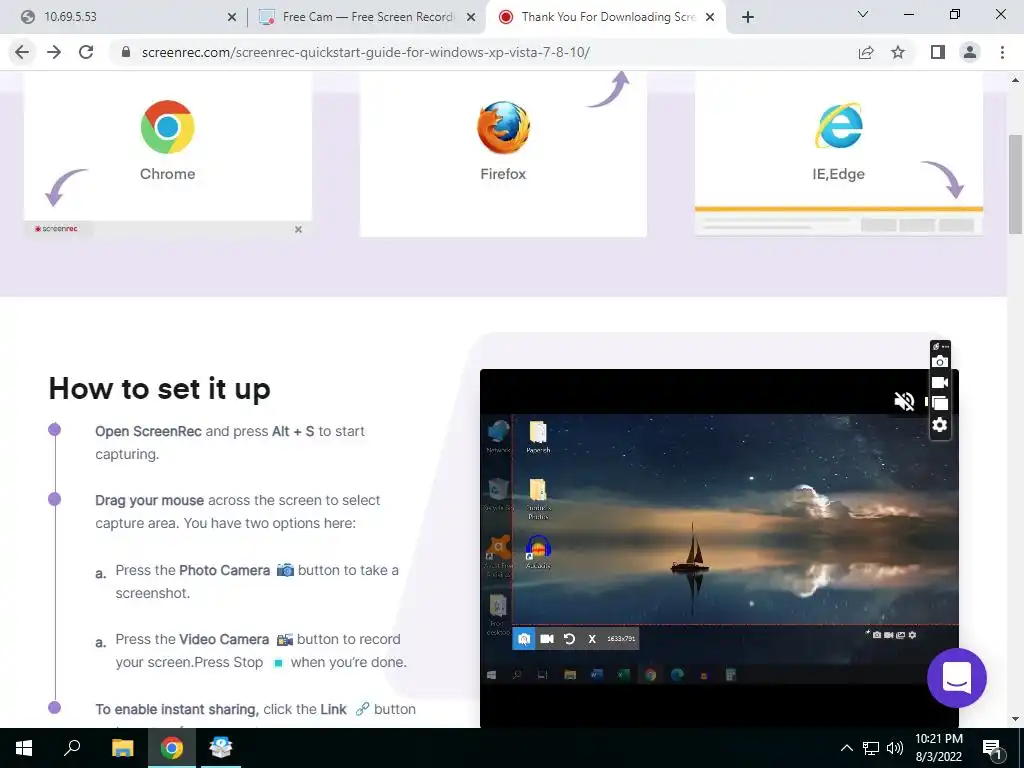Go forward in browser history
The width and height of the screenshot is (1024, 768).
pos(54,52)
